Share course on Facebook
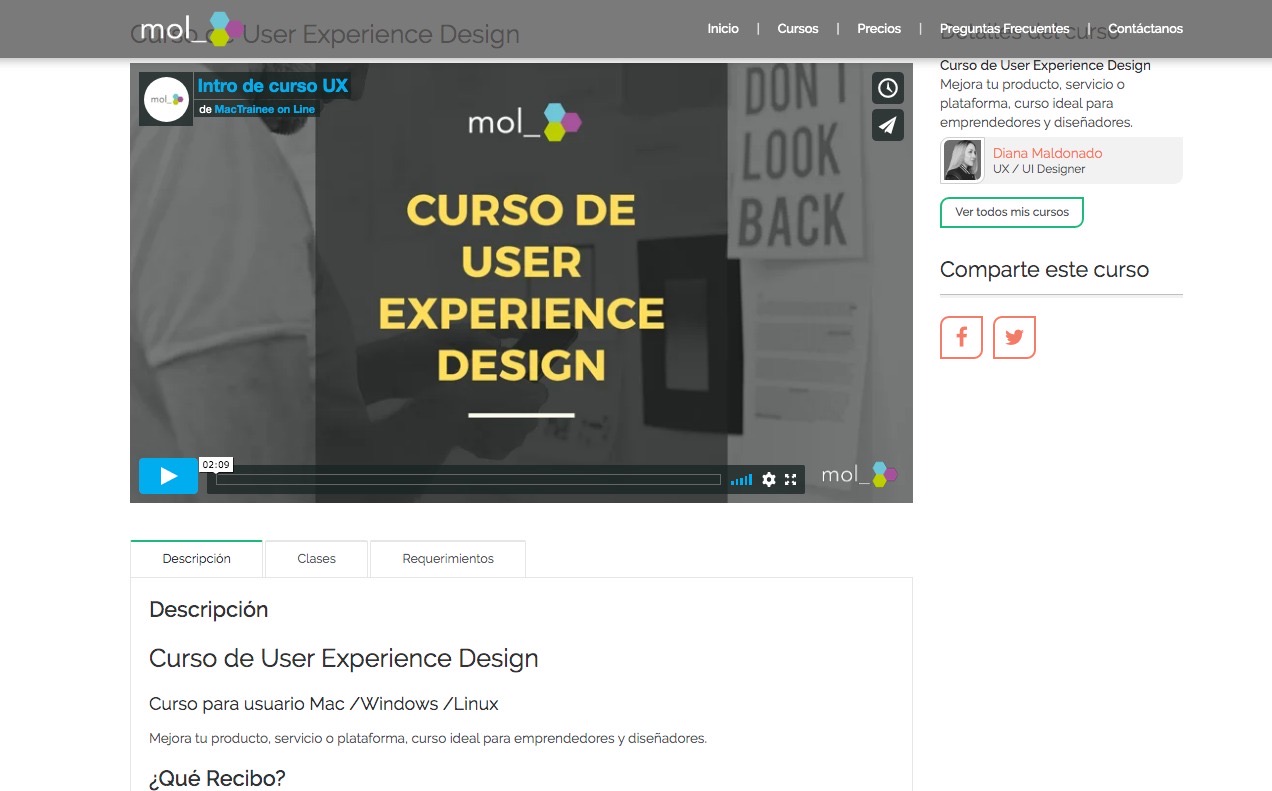 click(961, 337)
